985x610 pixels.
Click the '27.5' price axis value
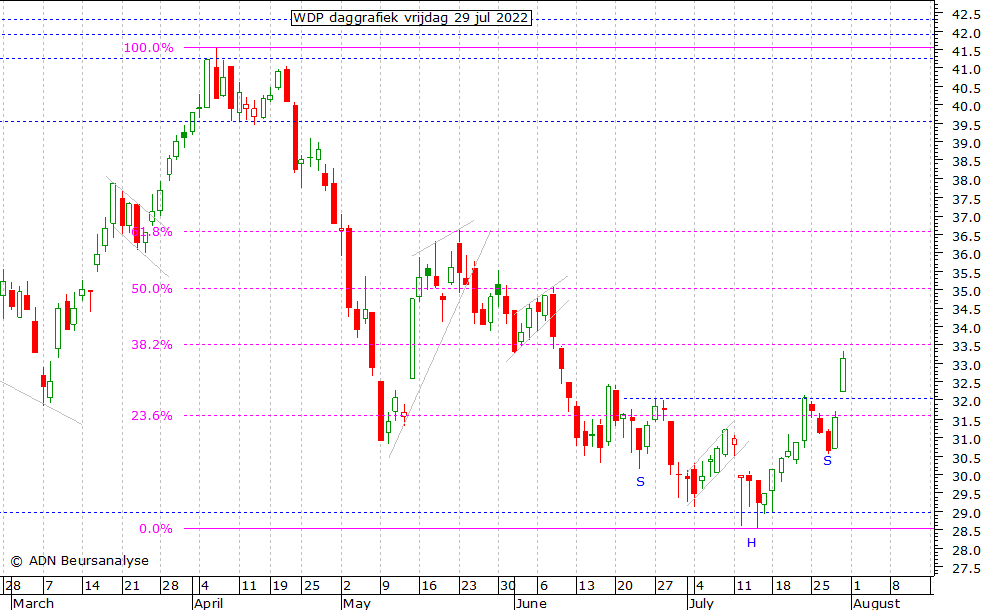point(967,569)
